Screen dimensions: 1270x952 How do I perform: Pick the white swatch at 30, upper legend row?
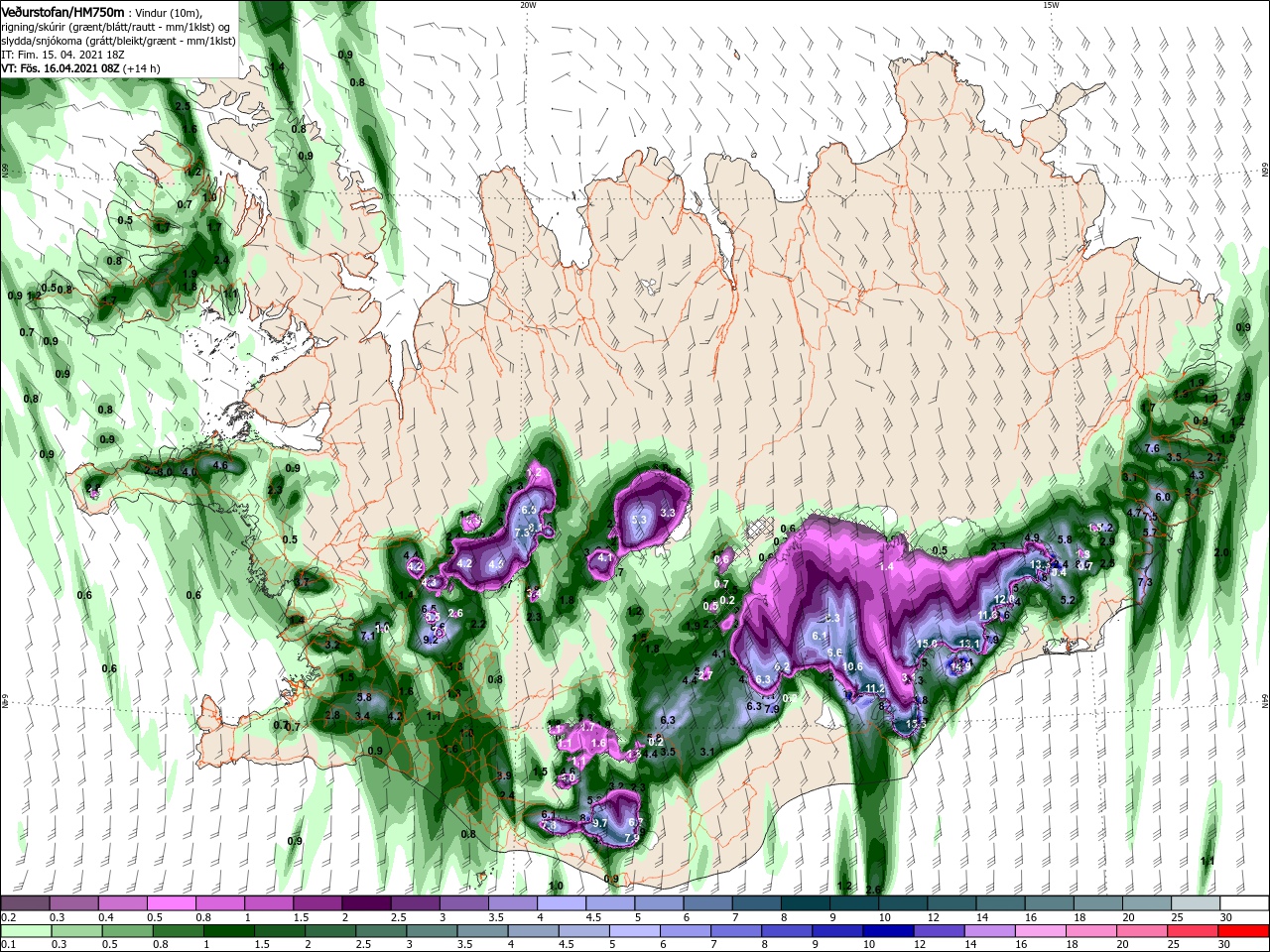(1244, 903)
